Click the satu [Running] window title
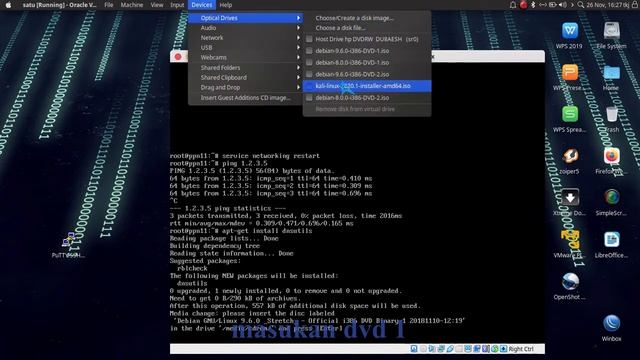 [59, 5]
